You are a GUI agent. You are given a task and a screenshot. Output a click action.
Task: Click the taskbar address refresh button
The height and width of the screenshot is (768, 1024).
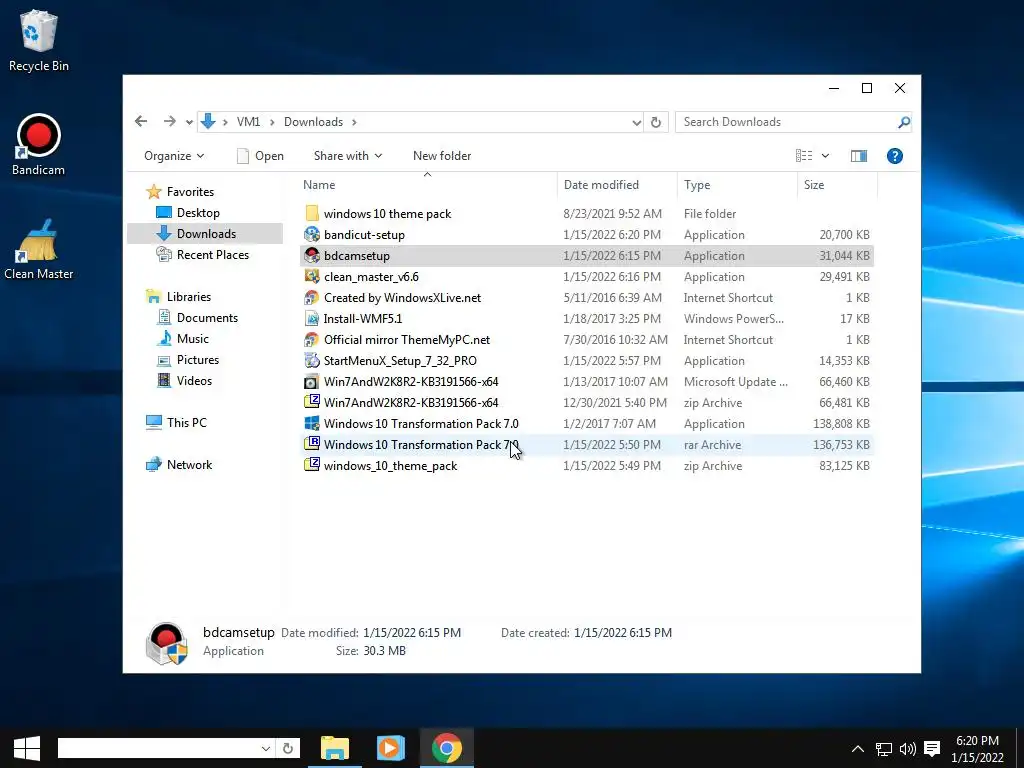point(288,748)
